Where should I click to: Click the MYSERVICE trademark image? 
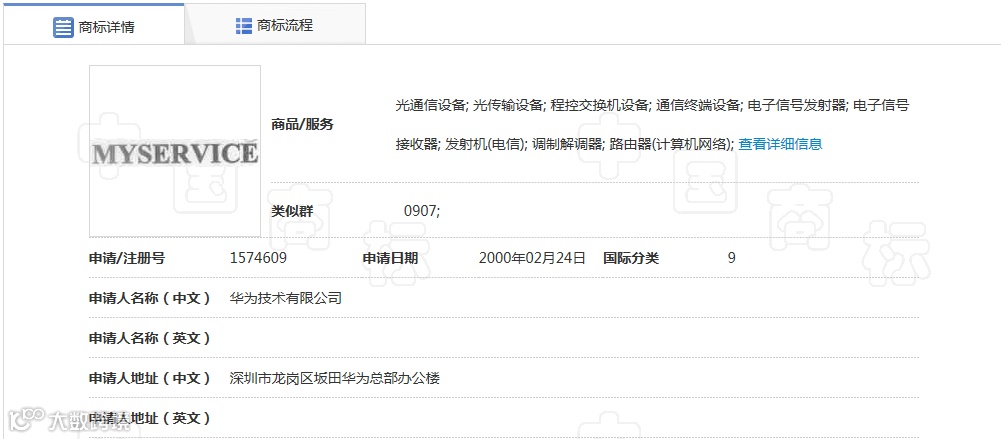(x=175, y=151)
